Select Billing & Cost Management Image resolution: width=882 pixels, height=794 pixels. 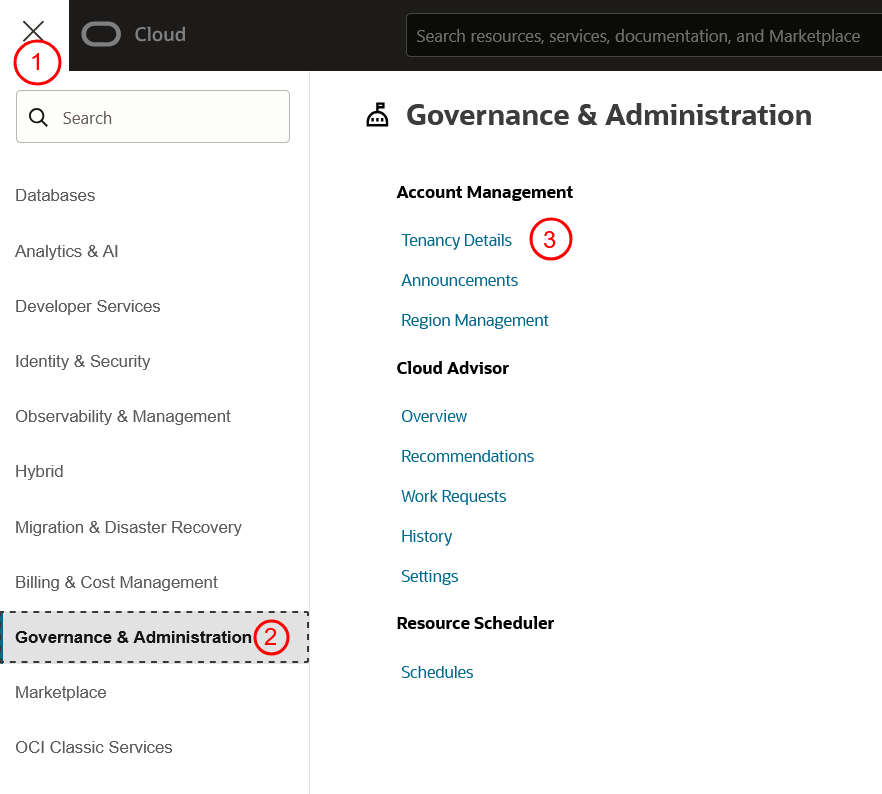click(116, 583)
